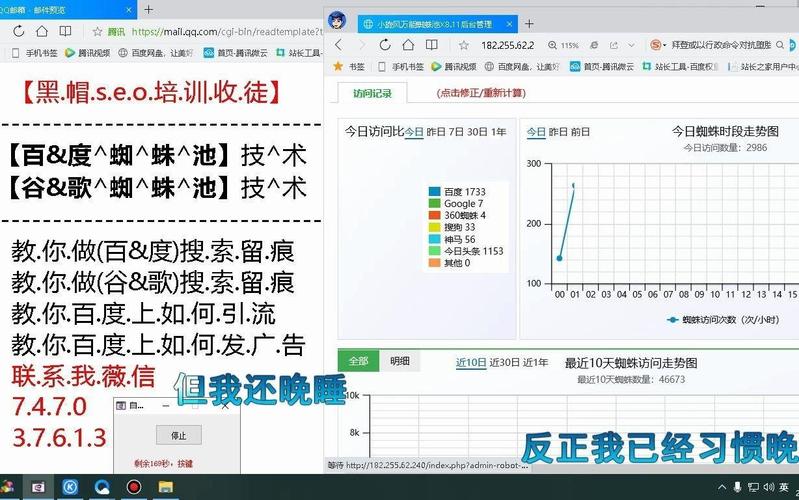Select 1年 range in 今日访问比 panel
Screen dimensions: 799x500
498,132
